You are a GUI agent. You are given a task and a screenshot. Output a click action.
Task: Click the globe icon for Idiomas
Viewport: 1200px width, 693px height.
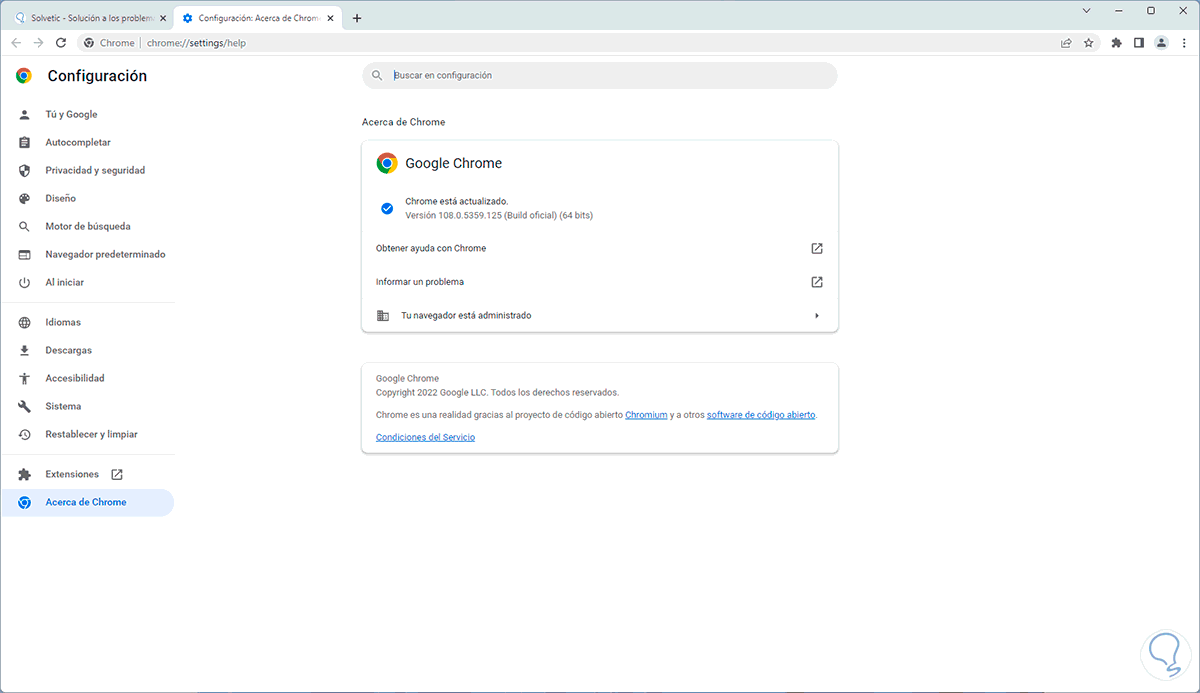(x=24, y=322)
